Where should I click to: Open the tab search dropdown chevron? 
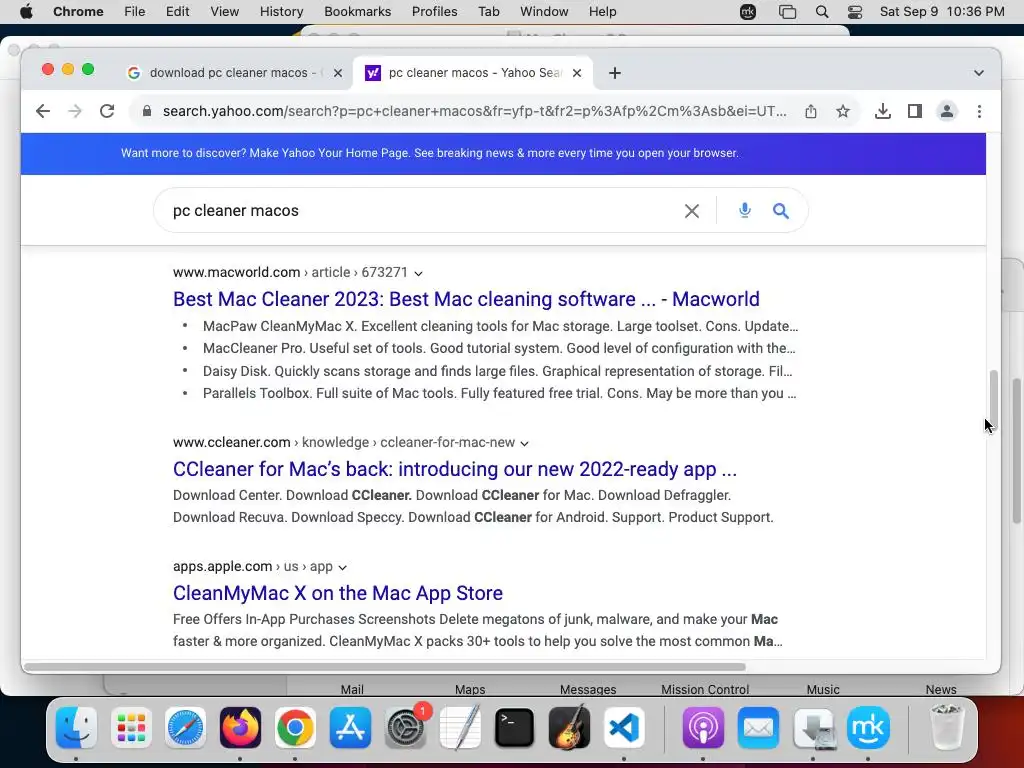(x=978, y=73)
